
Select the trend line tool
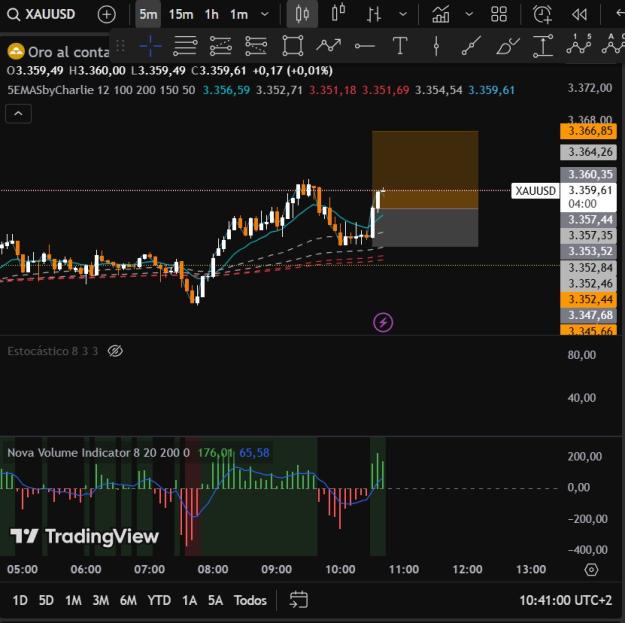coord(472,46)
